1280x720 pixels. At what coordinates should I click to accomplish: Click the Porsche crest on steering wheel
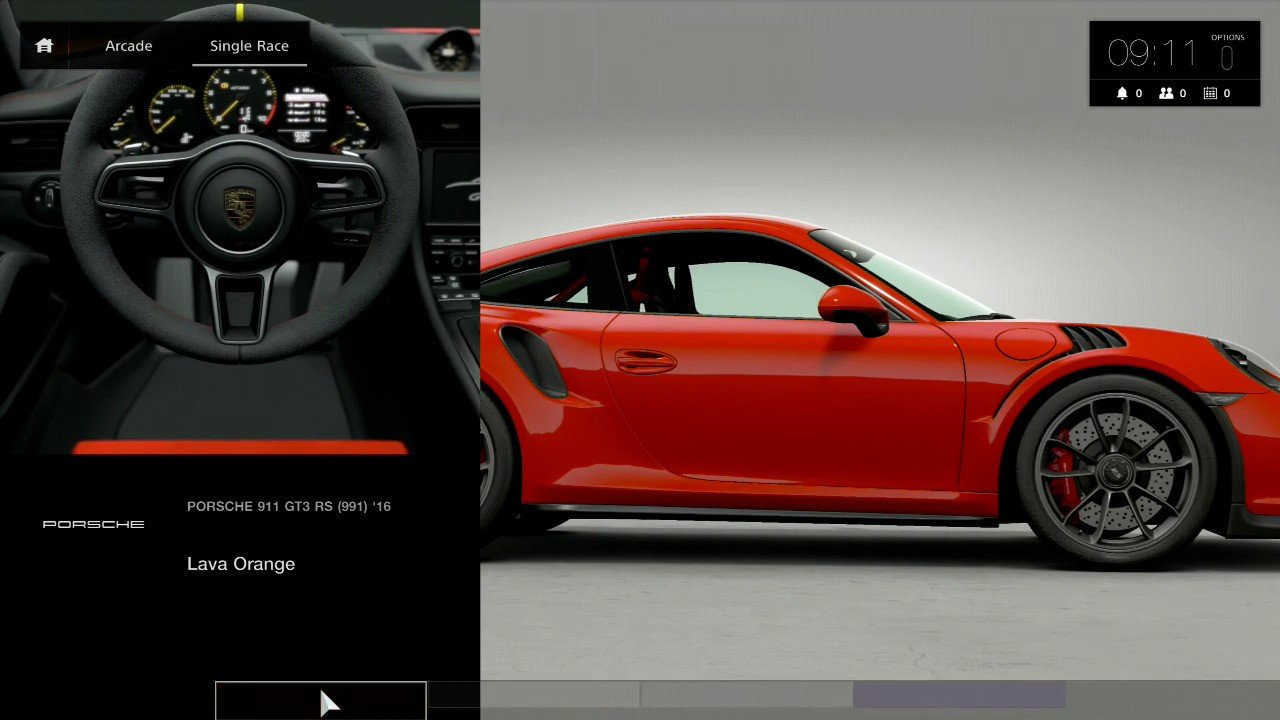pyautogui.click(x=239, y=207)
